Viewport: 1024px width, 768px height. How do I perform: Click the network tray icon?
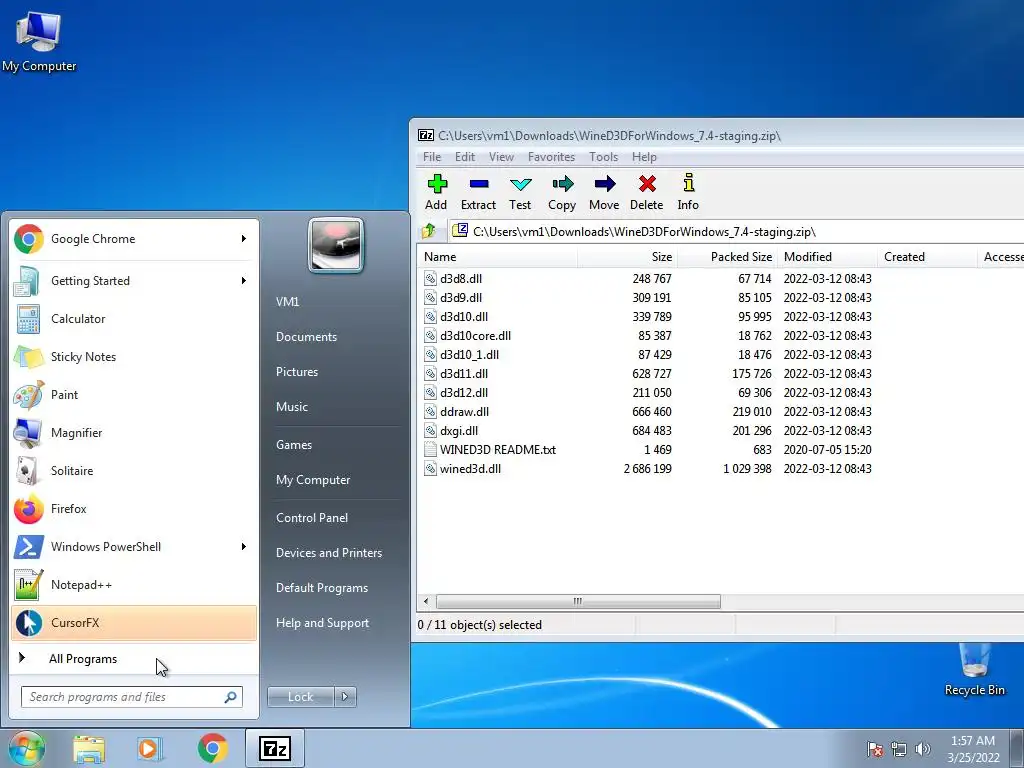(899, 749)
